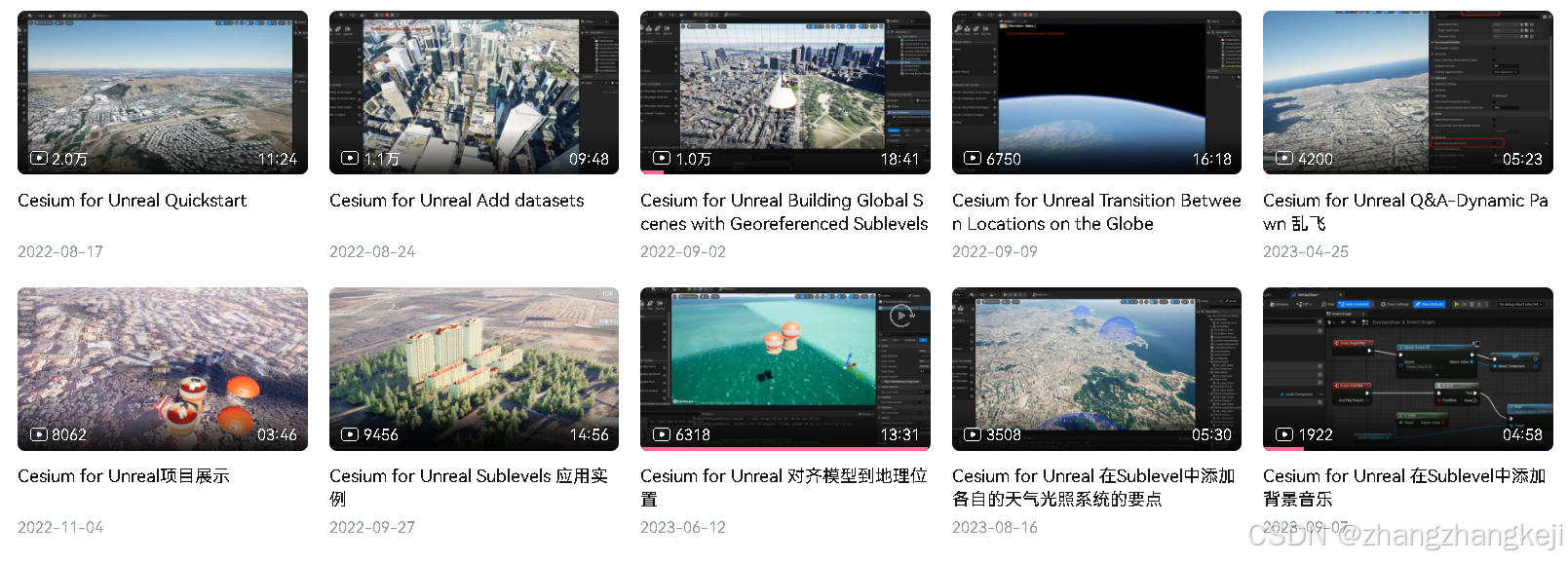Click the title Cesium for Unreal Add datasets
1568x562 pixels.
point(457,201)
